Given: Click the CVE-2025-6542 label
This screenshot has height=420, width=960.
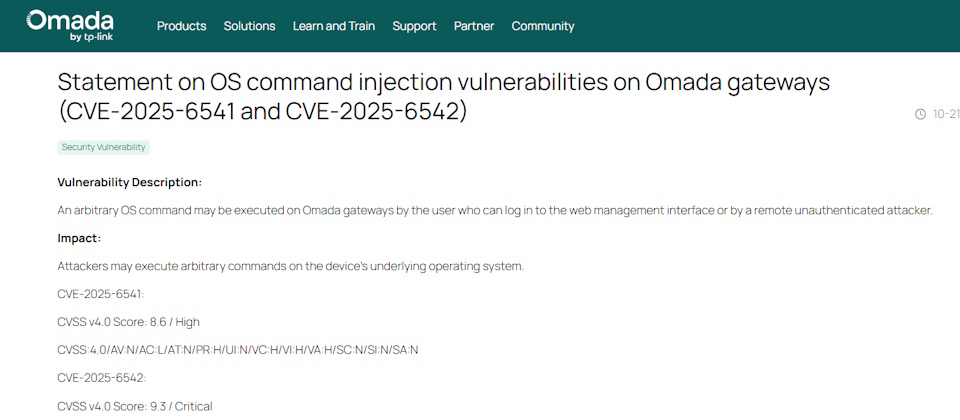Looking at the screenshot, I should coord(102,378).
